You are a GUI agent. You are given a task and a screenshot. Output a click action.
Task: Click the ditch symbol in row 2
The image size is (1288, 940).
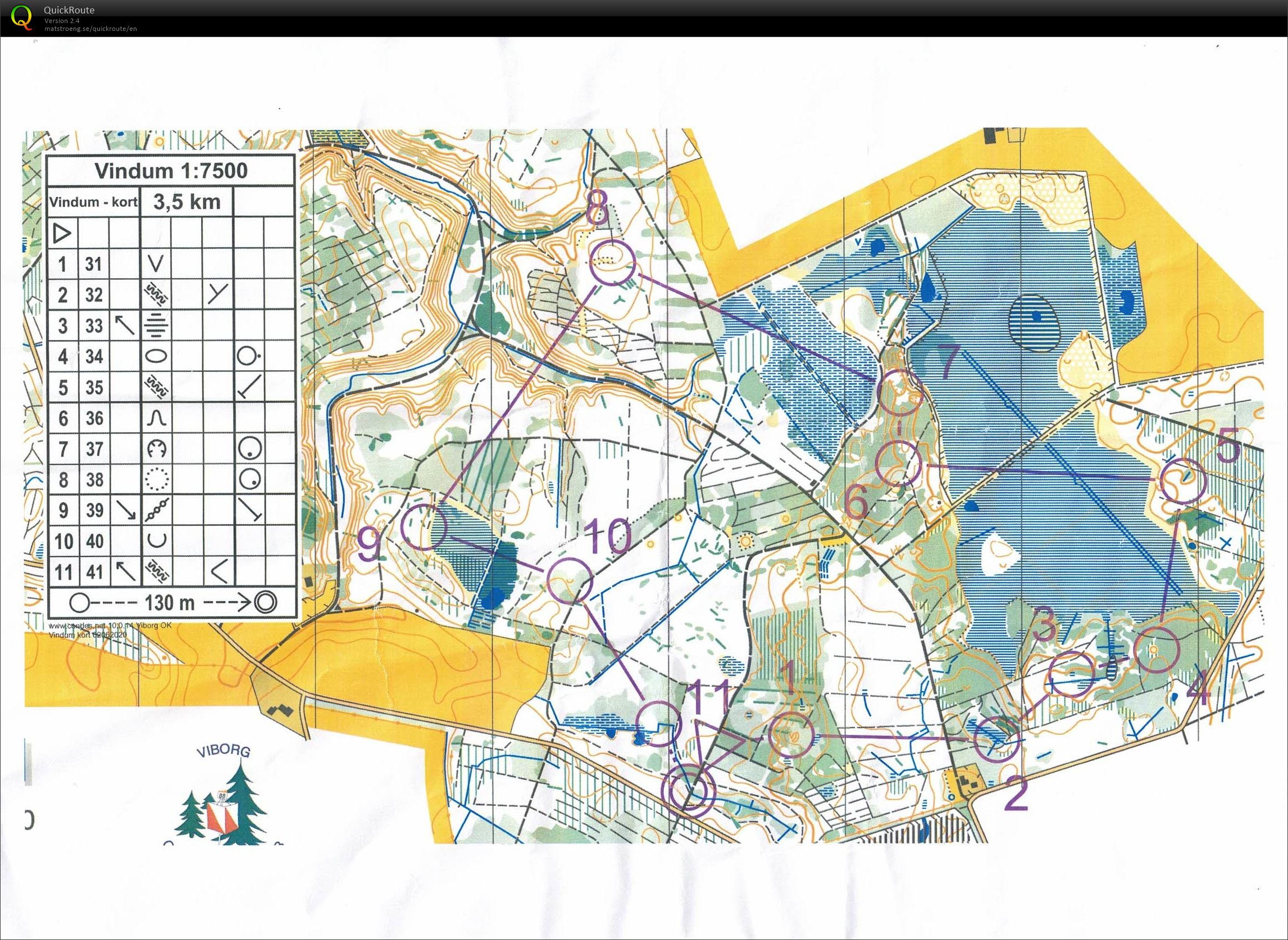pos(155,295)
